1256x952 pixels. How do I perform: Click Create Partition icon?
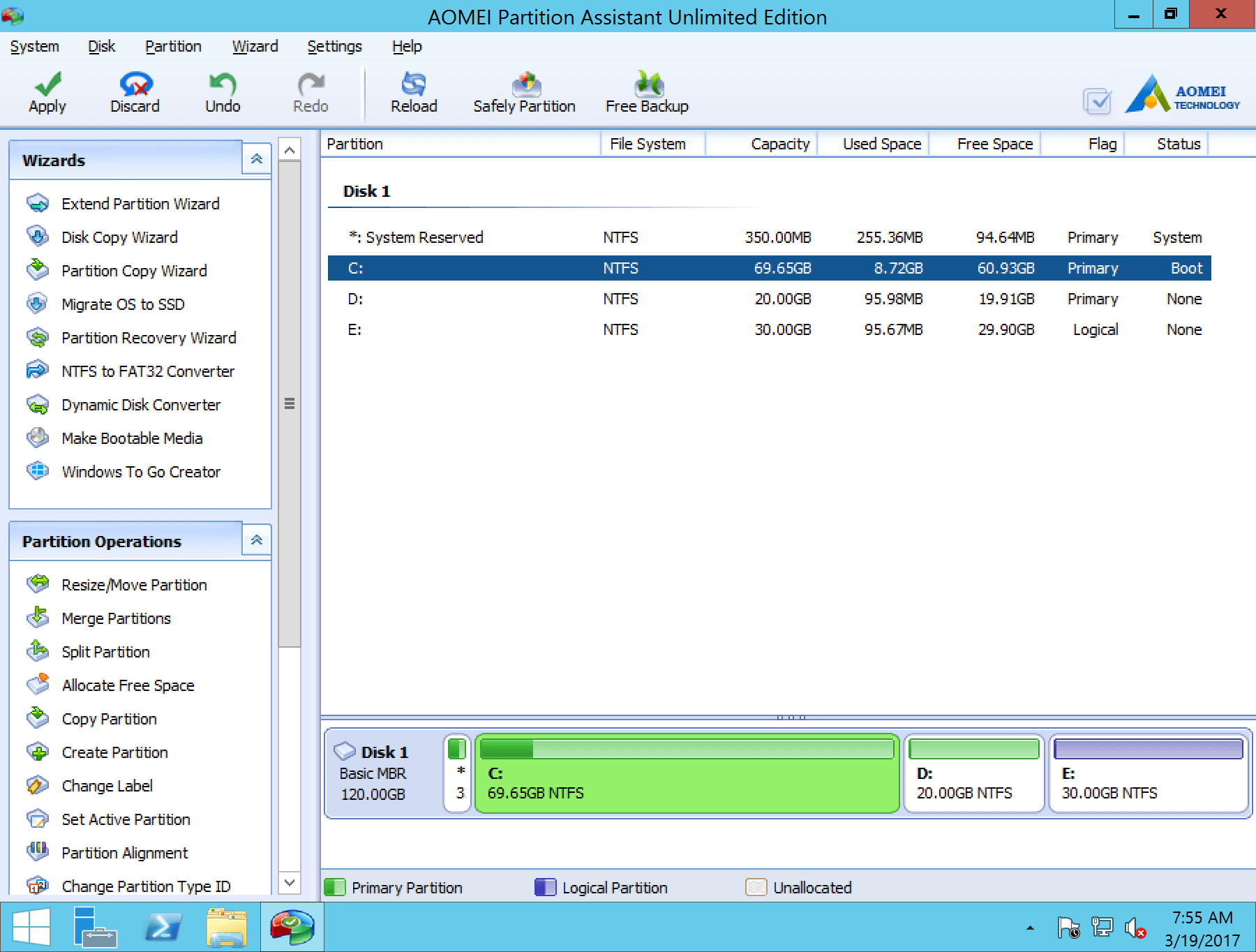[38, 752]
